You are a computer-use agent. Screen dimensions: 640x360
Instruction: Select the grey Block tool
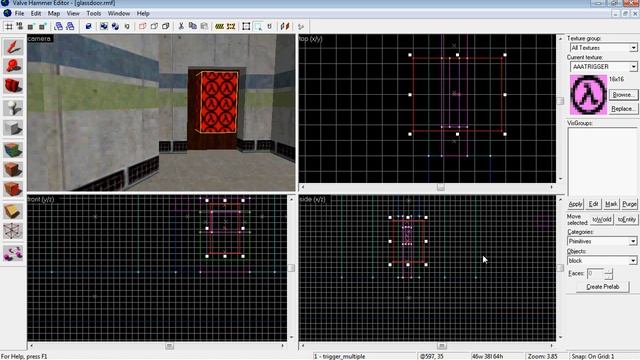(x=13, y=128)
